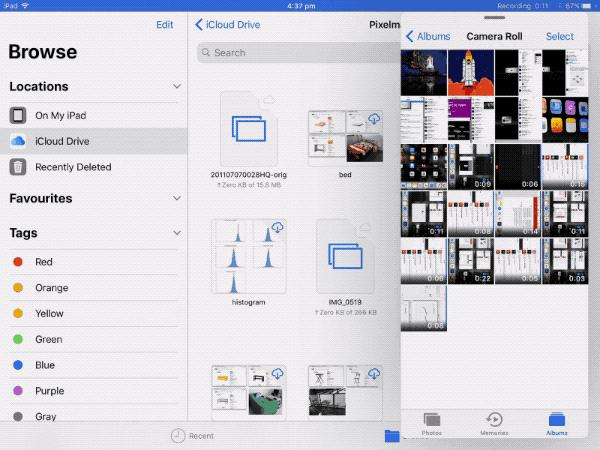The height and width of the screenshot is (450, 600).
Task: Collapse the Favourites section
Action: [177, 198]
